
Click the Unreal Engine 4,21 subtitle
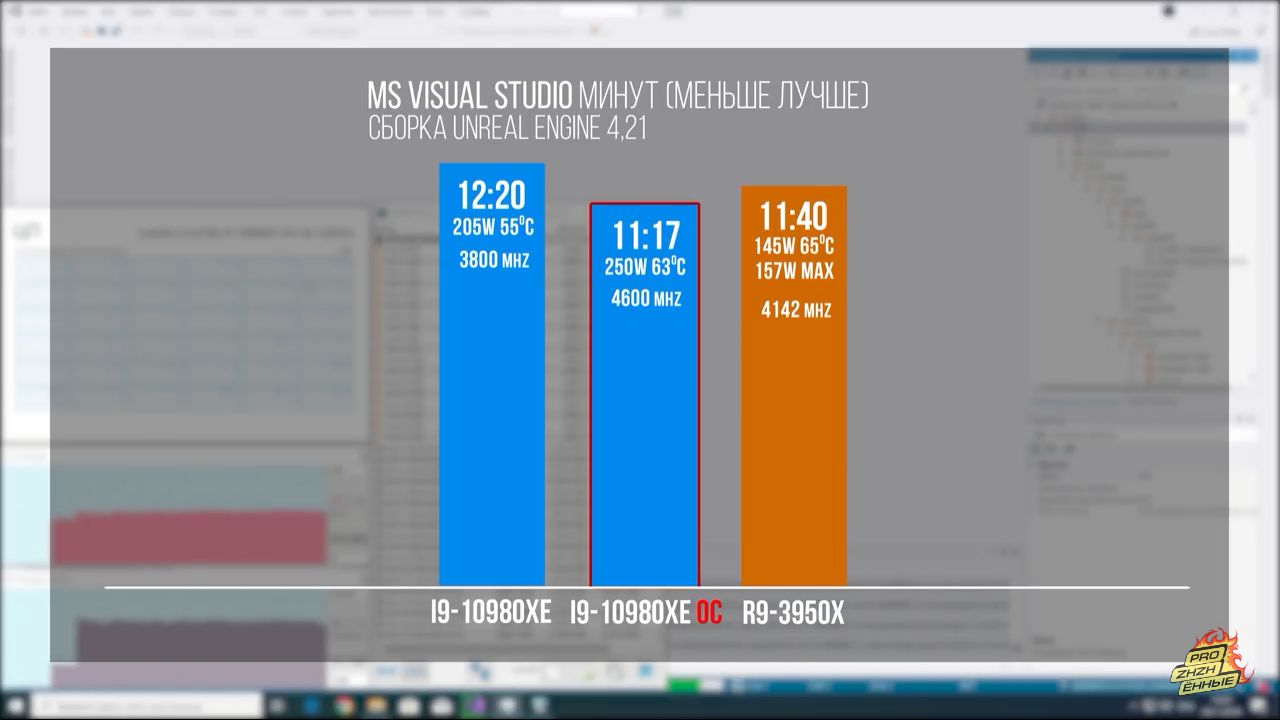coord(508,129)
